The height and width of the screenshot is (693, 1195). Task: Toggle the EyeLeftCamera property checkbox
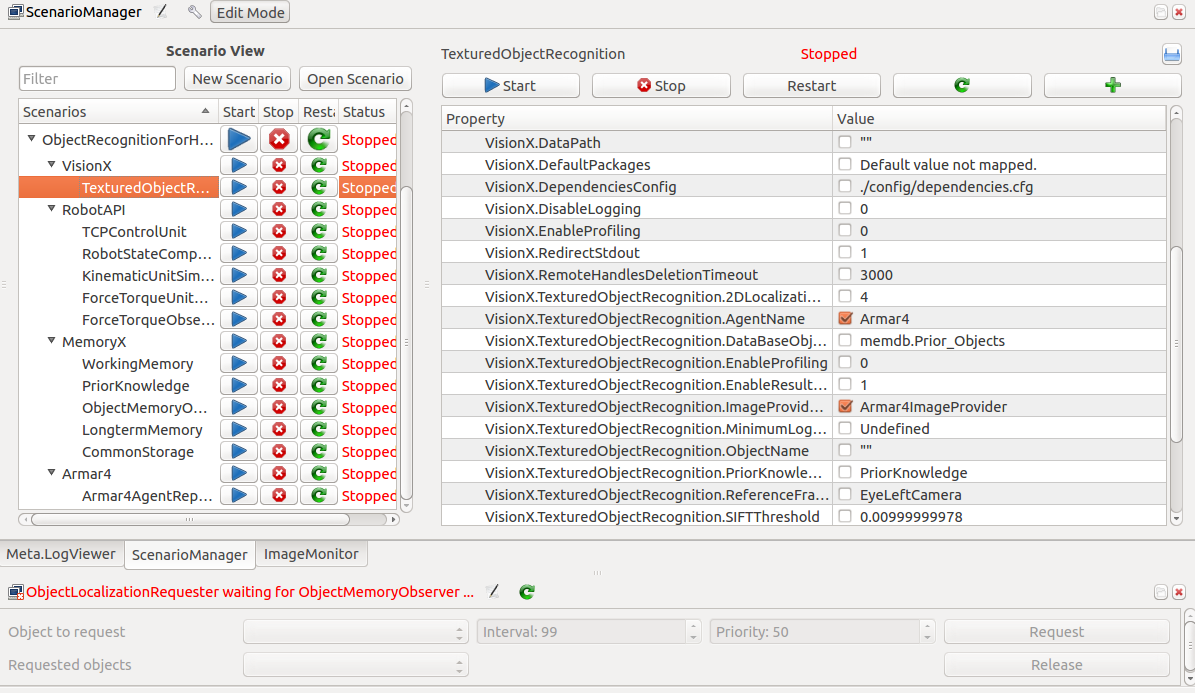point(844,494)
